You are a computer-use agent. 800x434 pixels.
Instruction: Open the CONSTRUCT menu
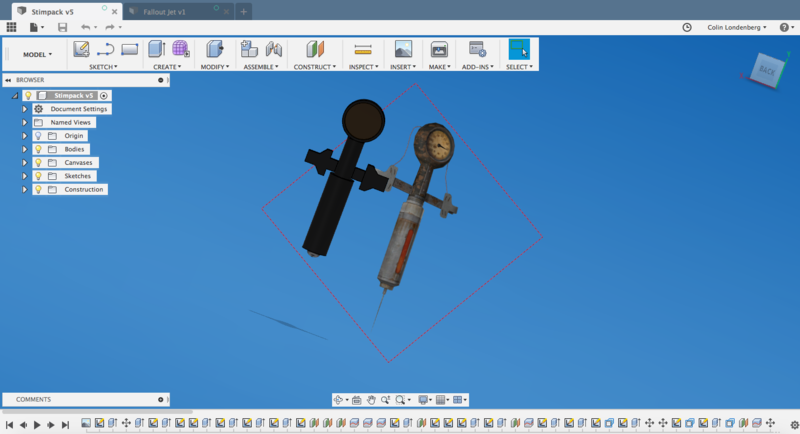[x=315, y=67]
